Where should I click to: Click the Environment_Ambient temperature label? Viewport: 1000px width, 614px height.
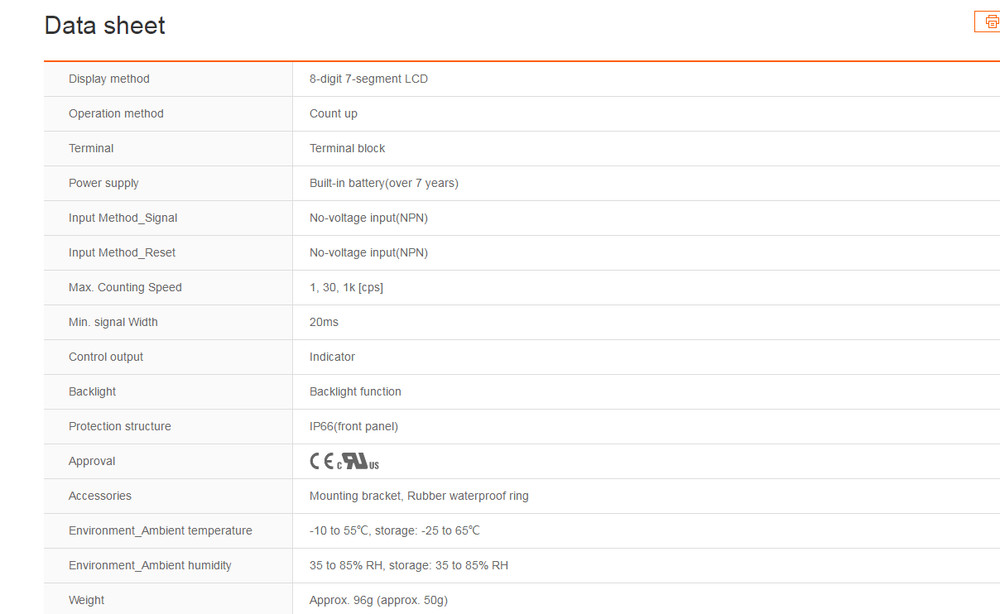[x=160, y=531]
